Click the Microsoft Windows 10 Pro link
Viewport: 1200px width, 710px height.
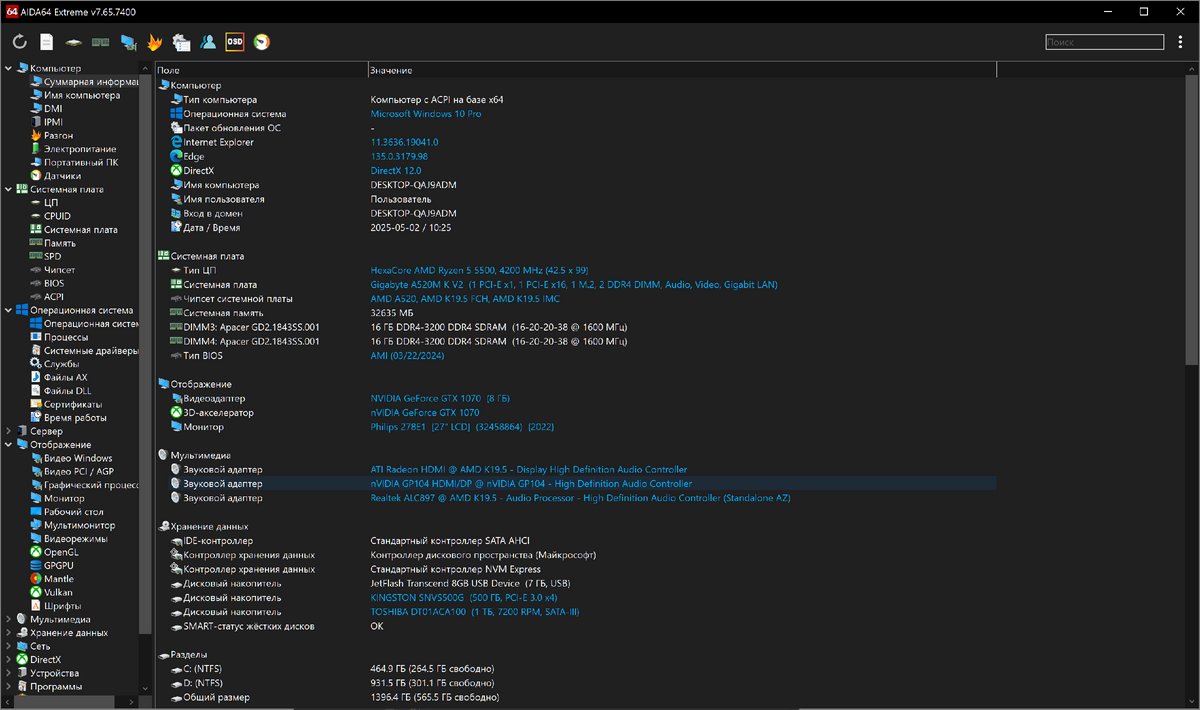[425, 114]
